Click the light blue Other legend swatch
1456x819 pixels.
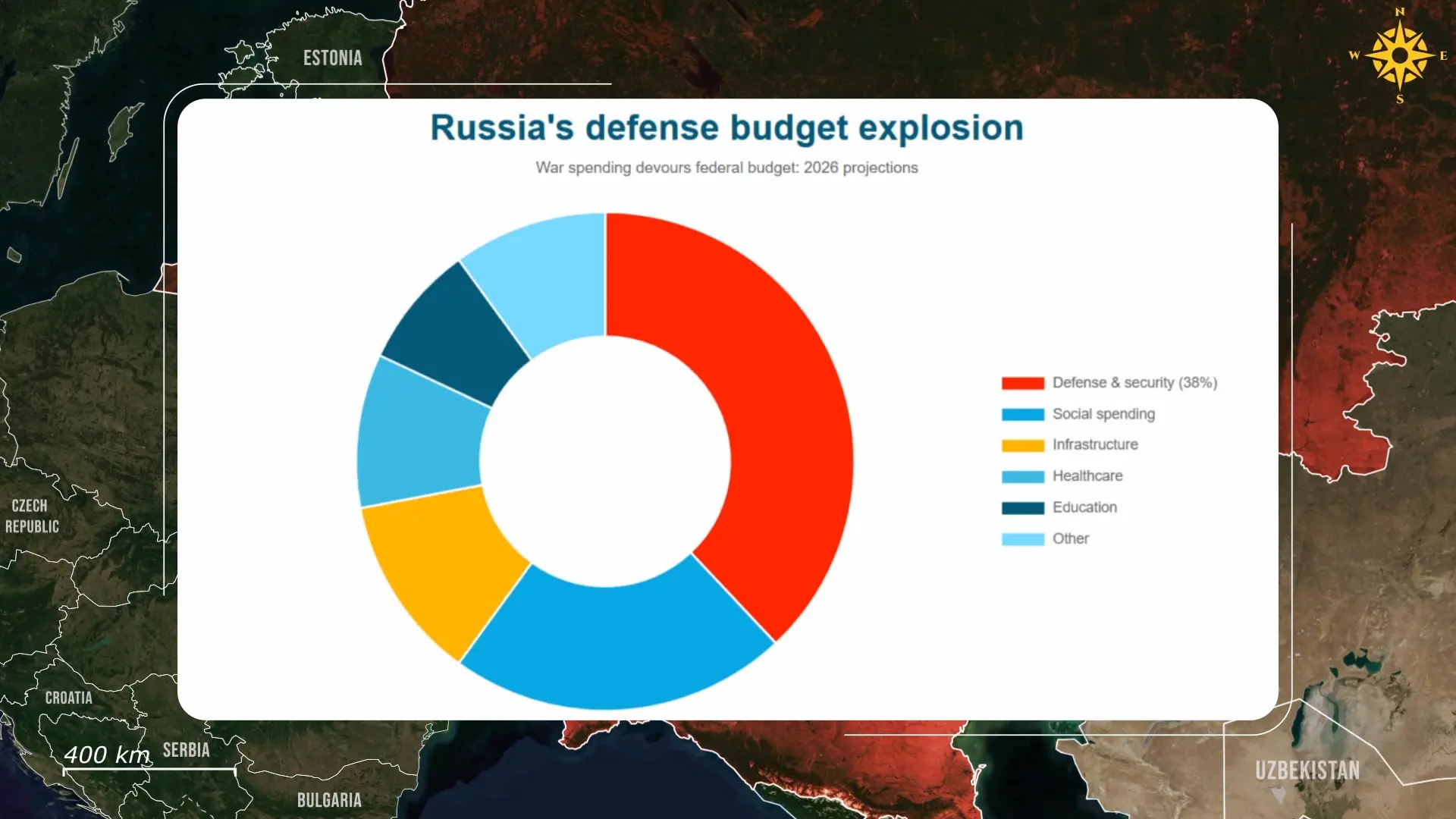(x=1022, y=539)
